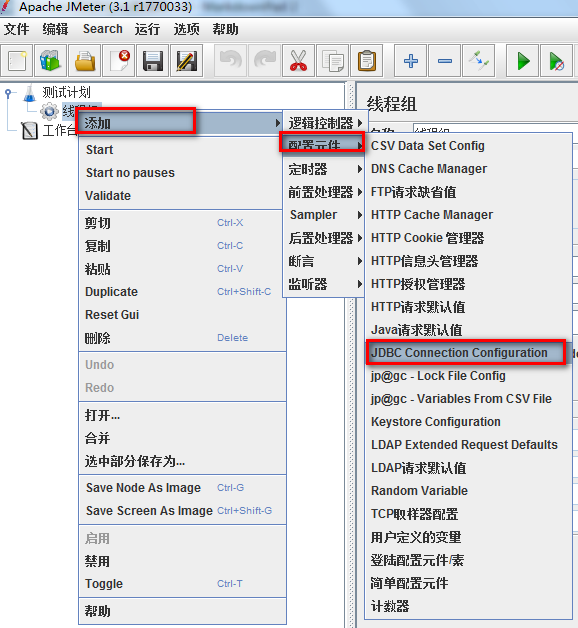The height and width of the screenshot is (628, 578).
Task: Start the test with green play icon
Action: pos(522,61)
